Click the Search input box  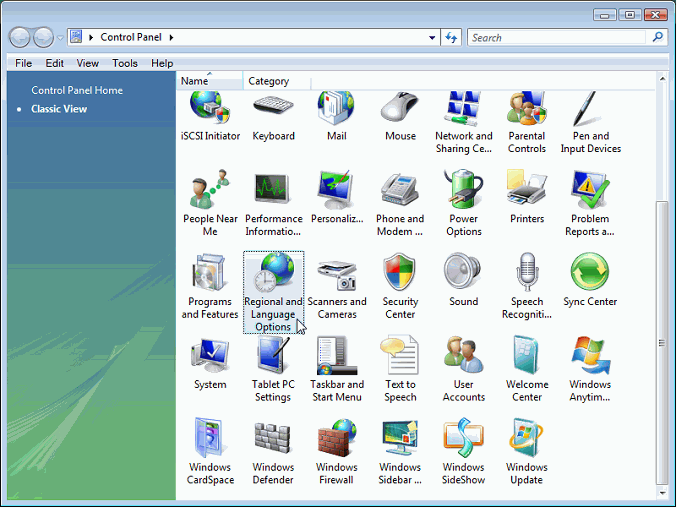click(558, 38)
